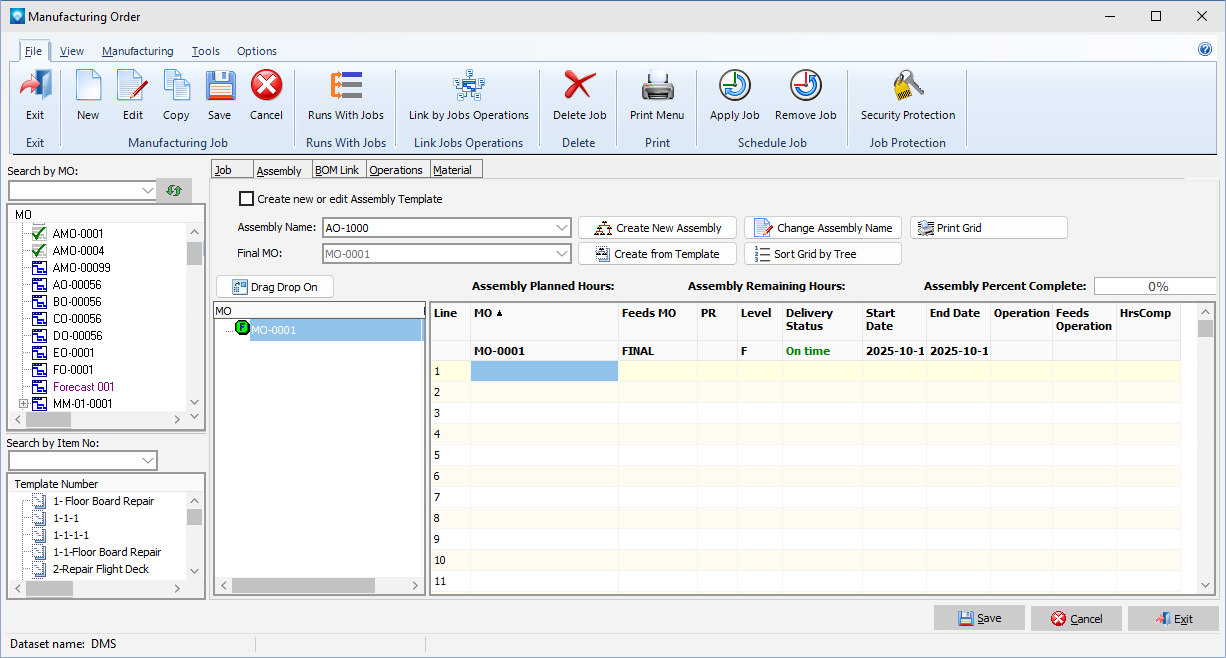The height and width of the screenshot is (658, 1226).
Task: Open Security Protection
Action: pyautogui.click(x=908, y=86)
